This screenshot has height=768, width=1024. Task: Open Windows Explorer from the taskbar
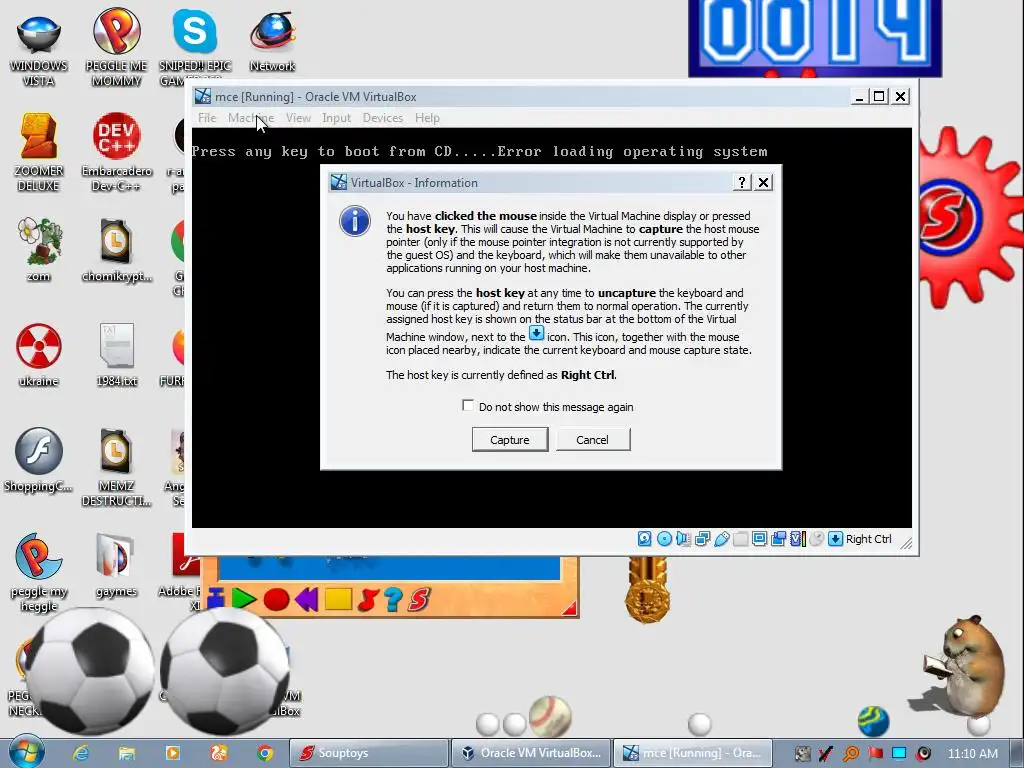click(x=127, y=753)
